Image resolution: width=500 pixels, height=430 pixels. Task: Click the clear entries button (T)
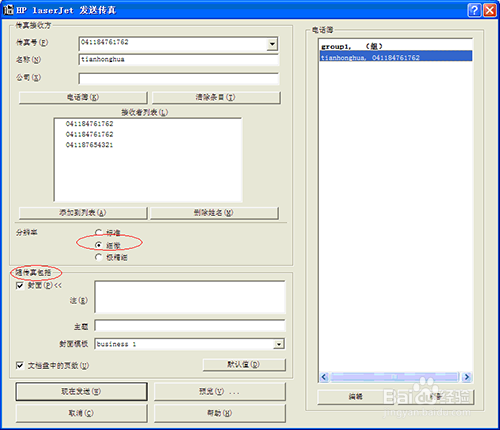pyautogui.click(x=216, y=97)
